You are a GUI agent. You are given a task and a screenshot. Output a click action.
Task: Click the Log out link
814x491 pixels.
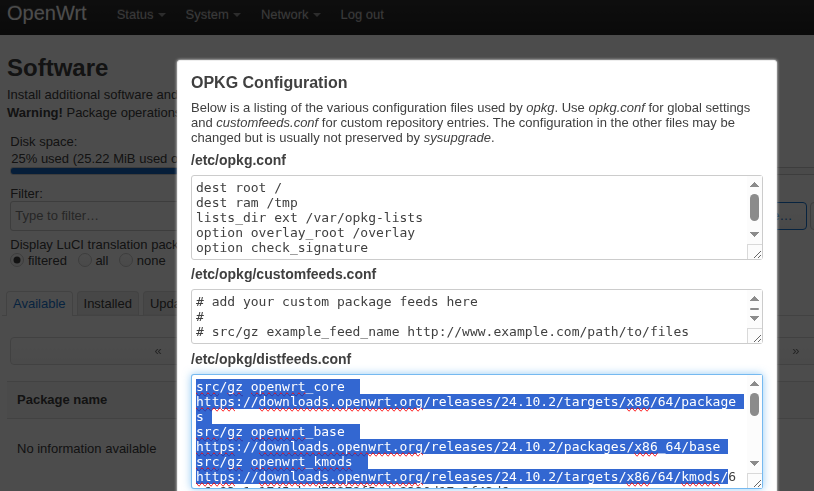[x=362, y=15]
